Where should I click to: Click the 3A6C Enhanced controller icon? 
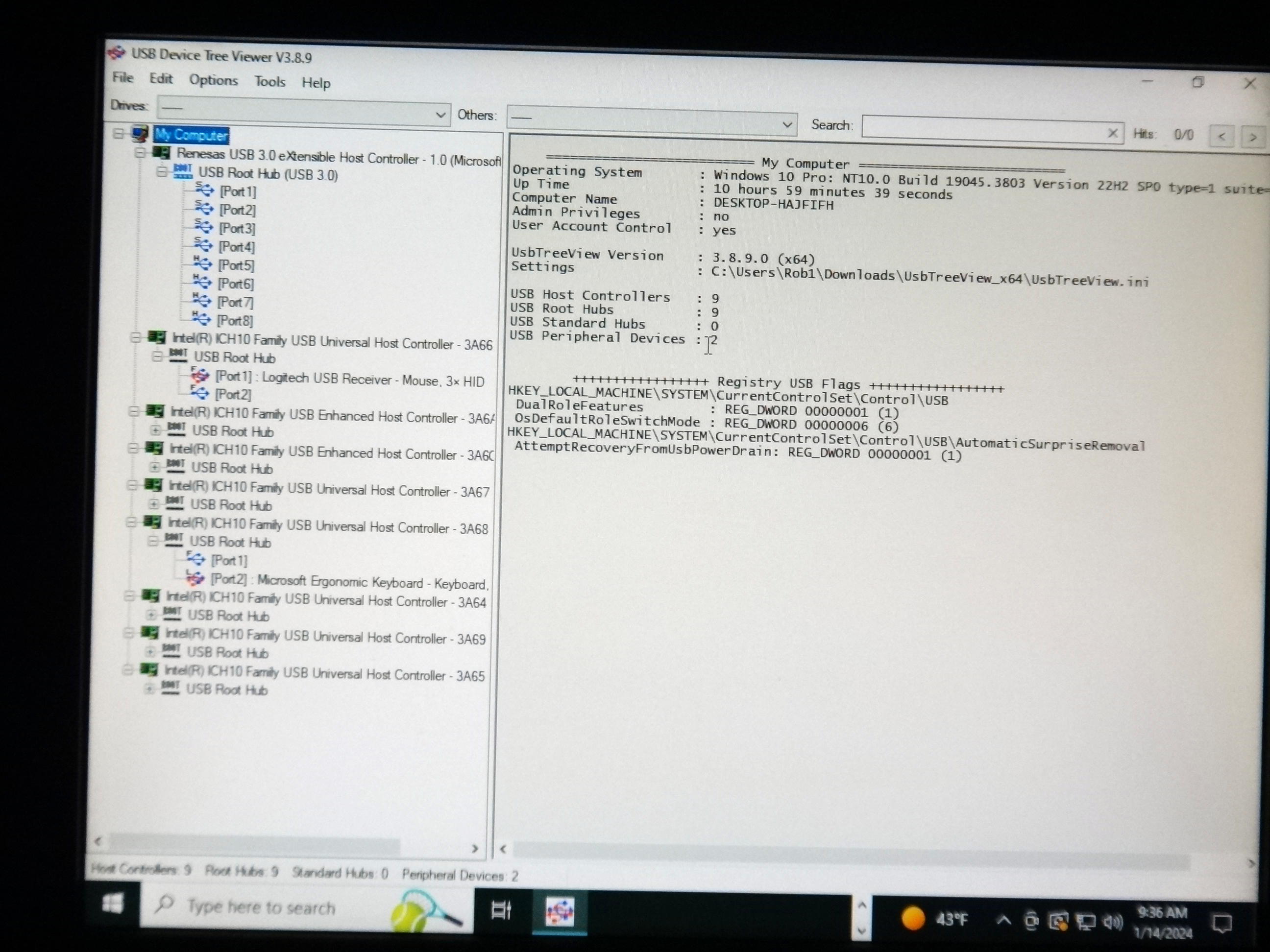pyautogui.click(x=154, y=448)
